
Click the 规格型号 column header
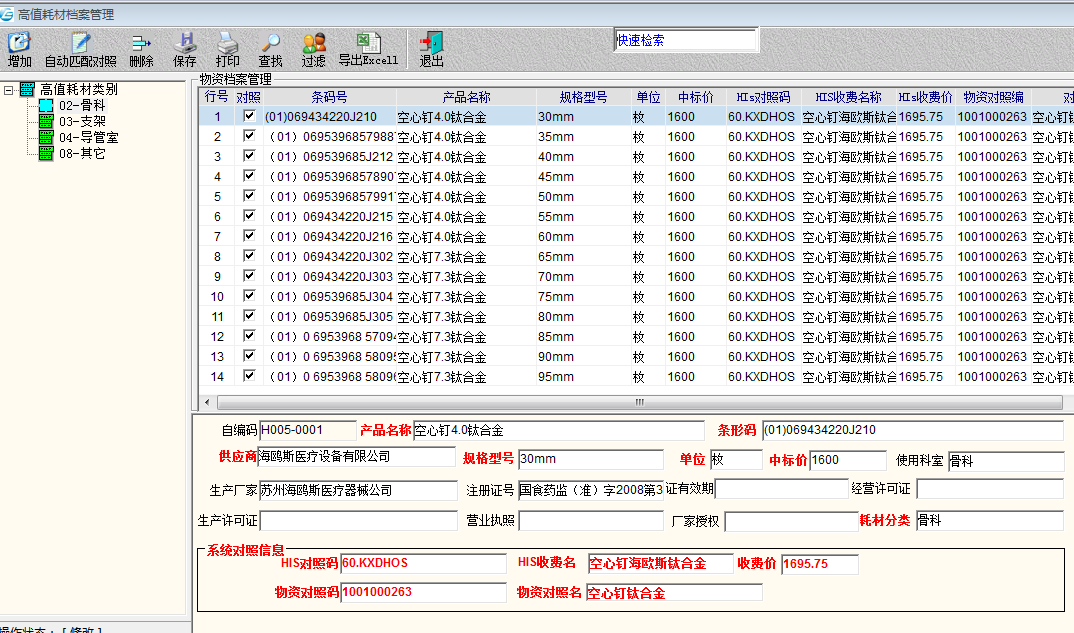[584, 97]
